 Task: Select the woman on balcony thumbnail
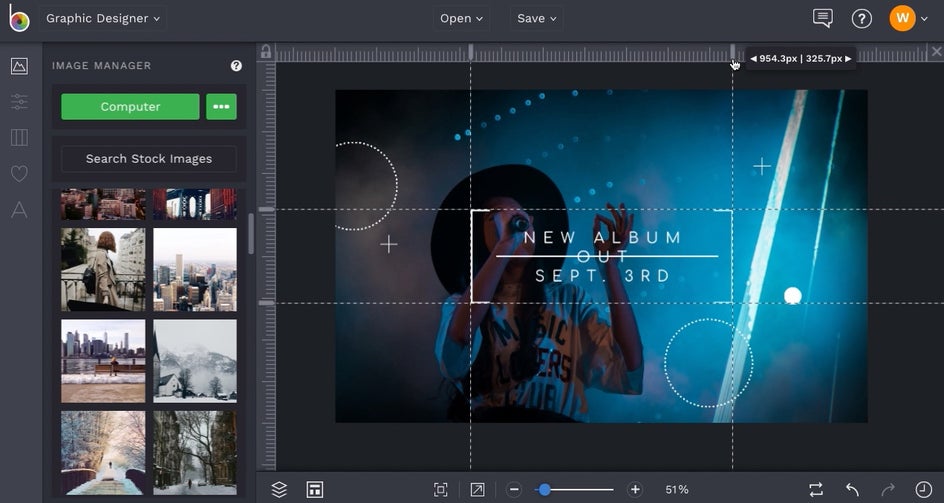click(x=103, y=269)
